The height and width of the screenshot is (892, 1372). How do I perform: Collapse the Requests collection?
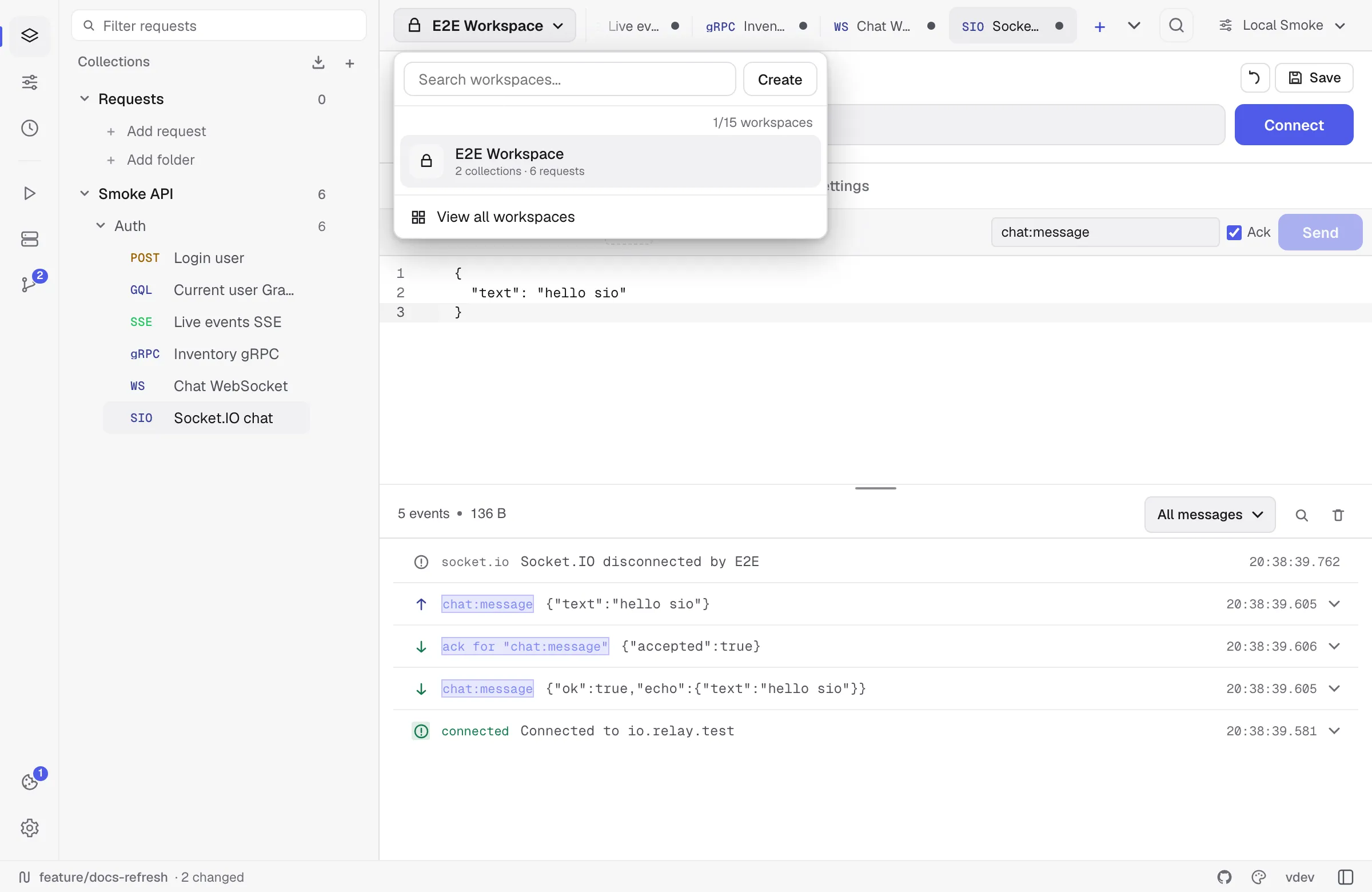coord(84,98)
